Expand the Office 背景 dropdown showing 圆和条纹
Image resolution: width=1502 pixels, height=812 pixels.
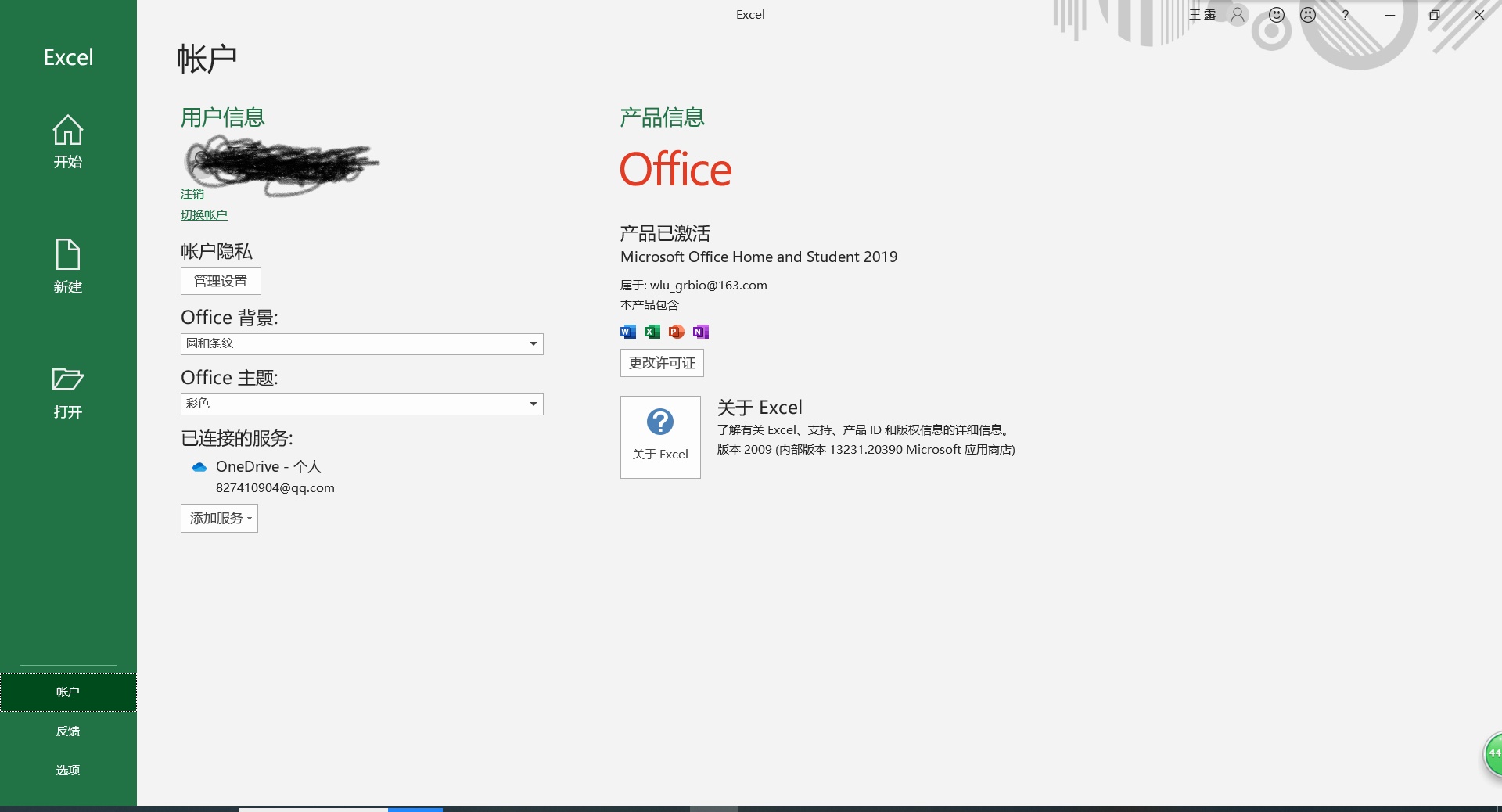[x=362, y=344]
